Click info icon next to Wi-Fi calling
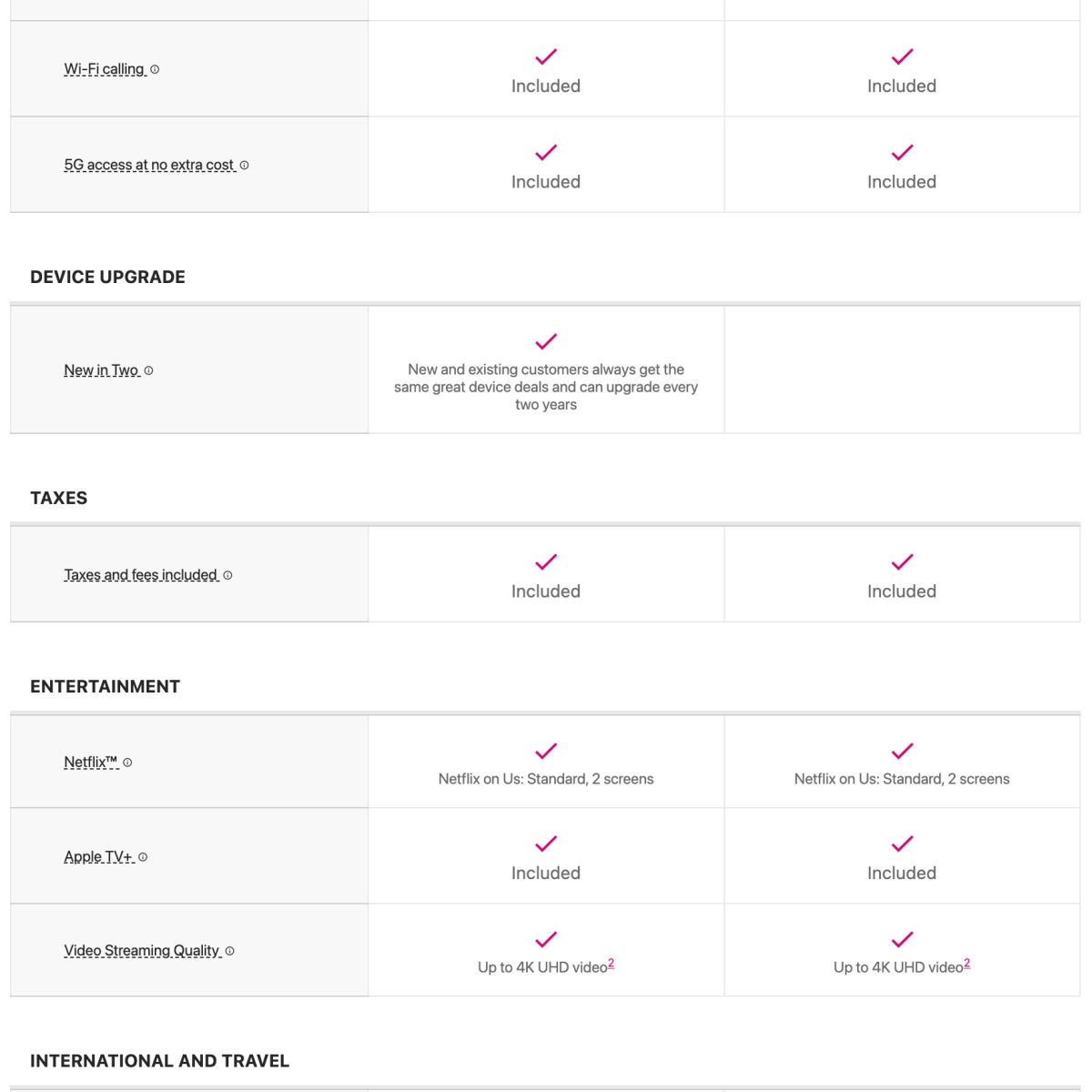1092x1092 pixels. point(155,69)
